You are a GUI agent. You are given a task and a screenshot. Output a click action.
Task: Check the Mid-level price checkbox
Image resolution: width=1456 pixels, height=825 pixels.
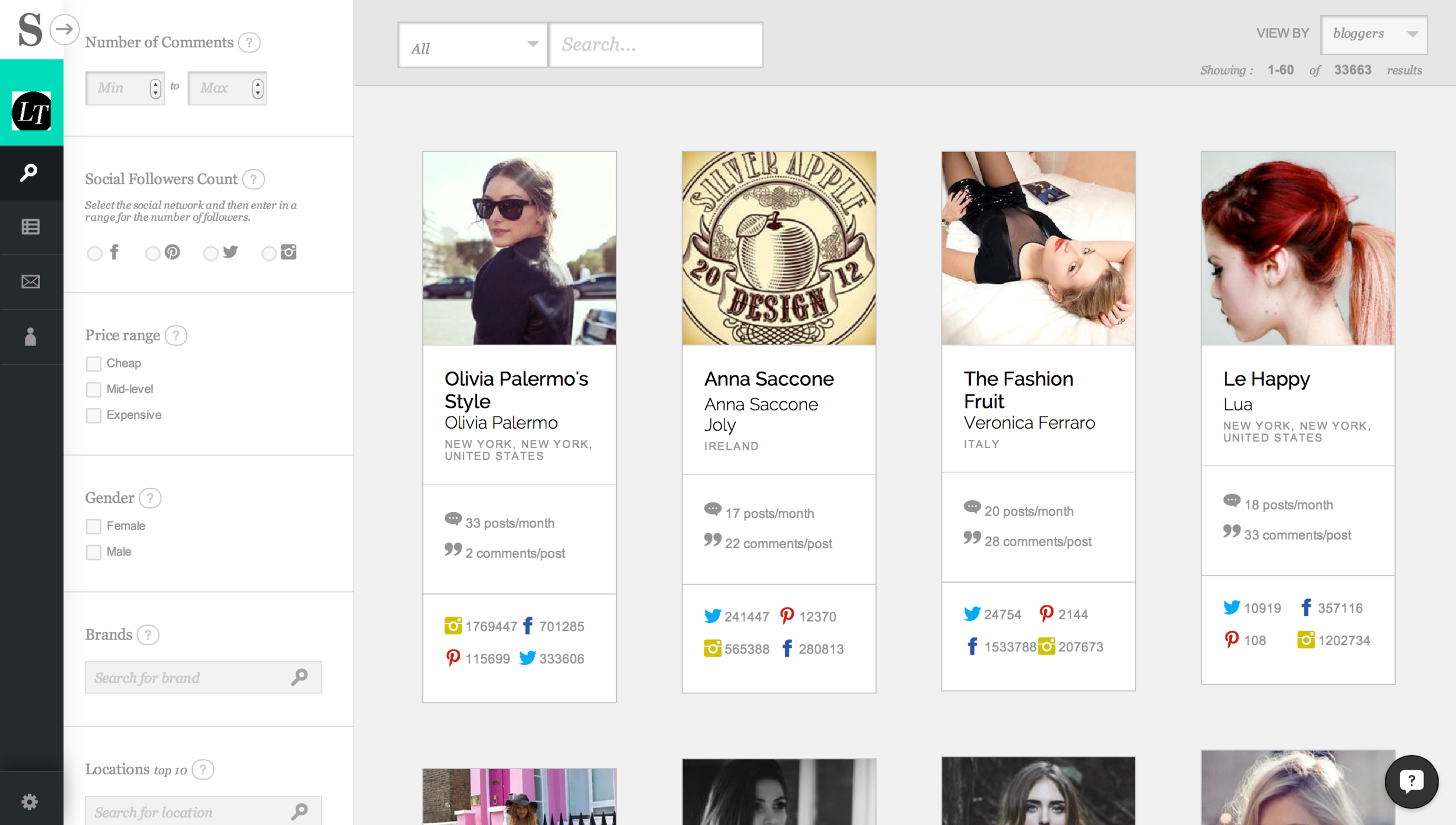click(x=93, y=389)
